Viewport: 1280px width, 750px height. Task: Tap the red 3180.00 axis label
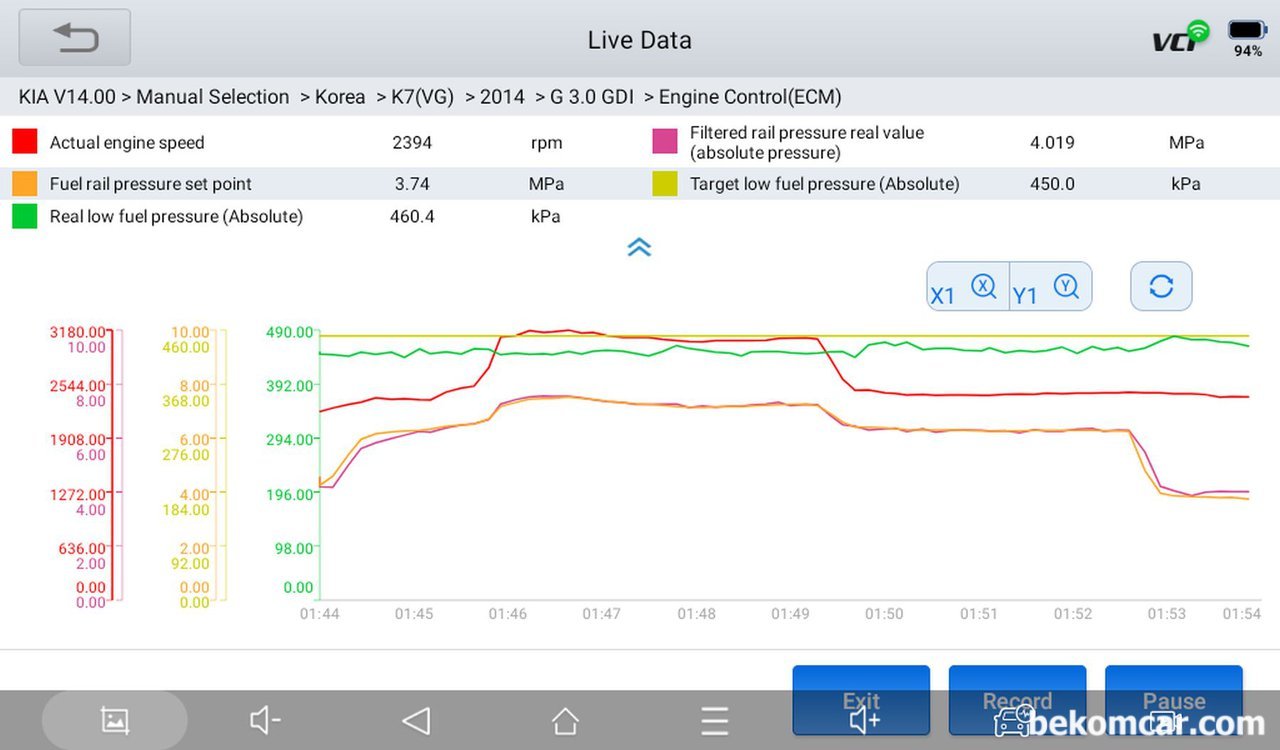tap(78, 332)
